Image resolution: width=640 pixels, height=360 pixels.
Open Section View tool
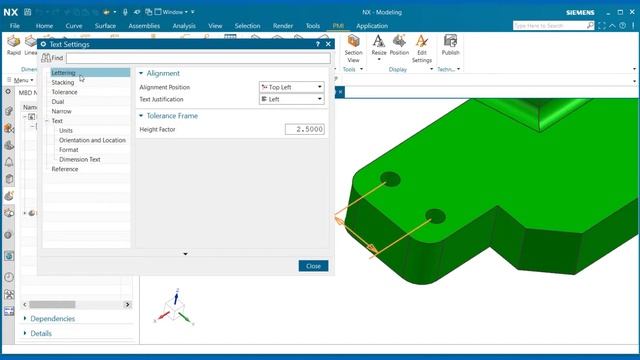[353, 49]
